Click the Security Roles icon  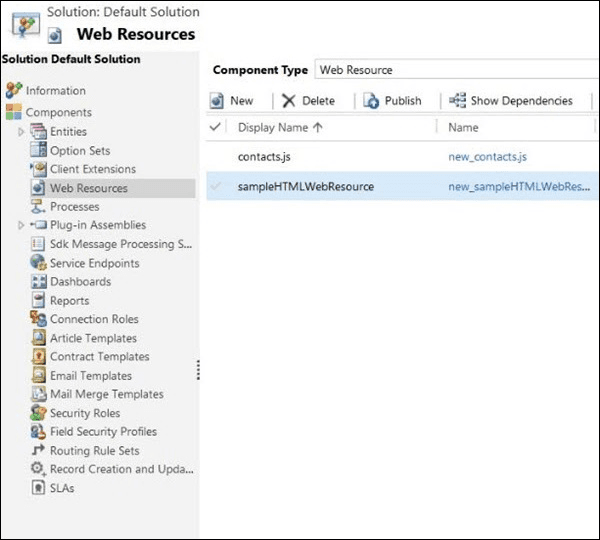pos(38,413)
